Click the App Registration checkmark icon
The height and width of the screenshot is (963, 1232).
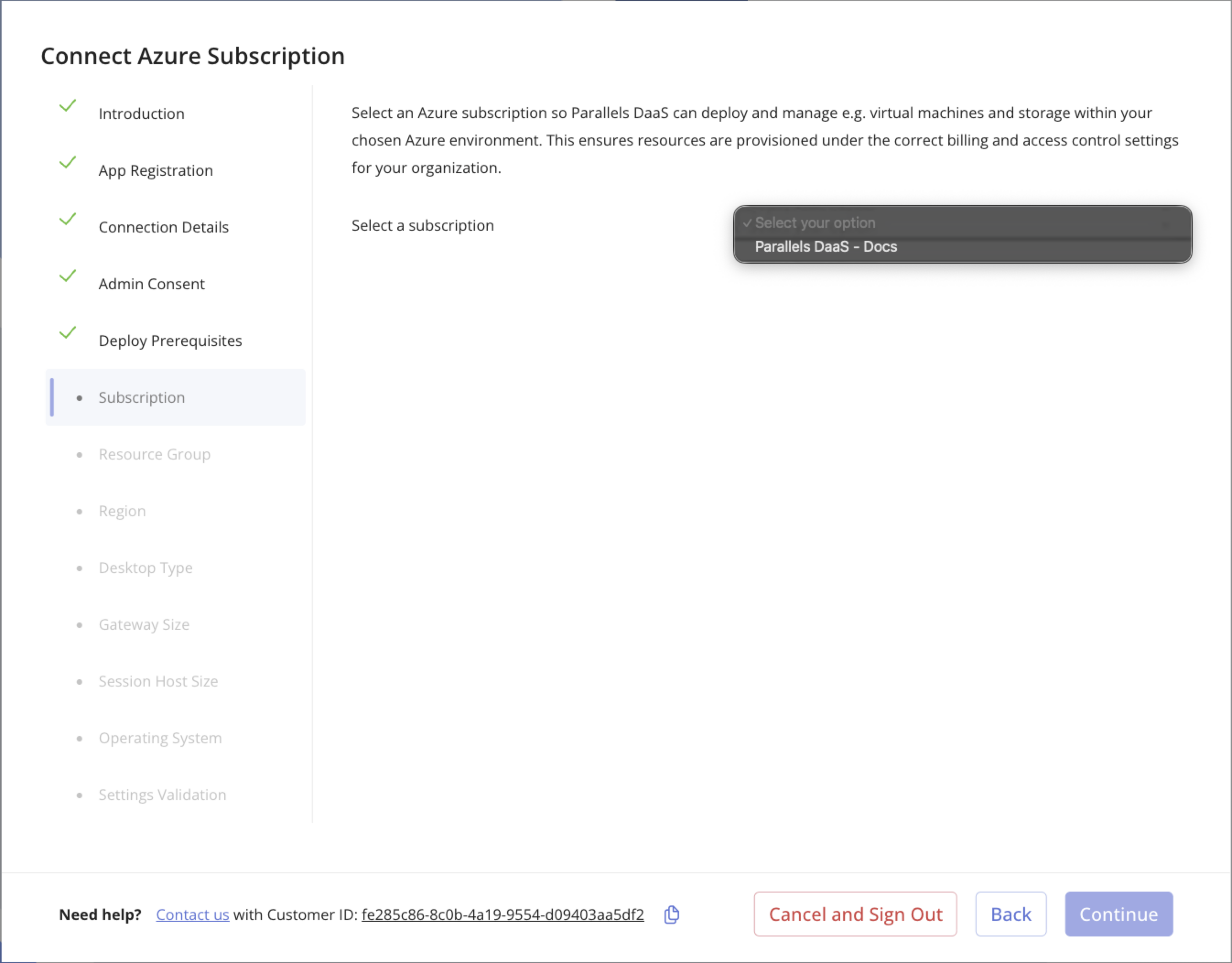(x=68, y=162)
